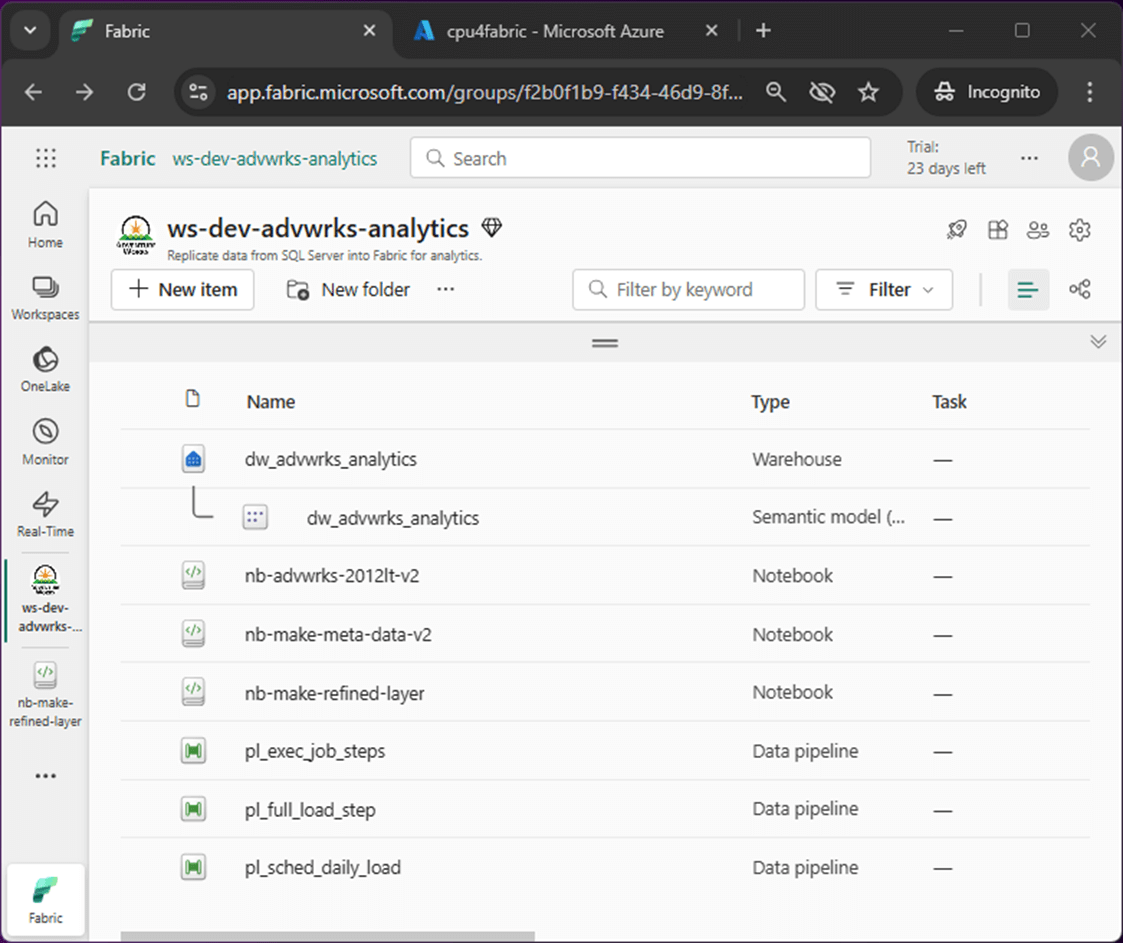1123x943 pixels.
Task: Toggle browser tracking protection eye icon
Action: pyautogui.click(x=822, y=92)
